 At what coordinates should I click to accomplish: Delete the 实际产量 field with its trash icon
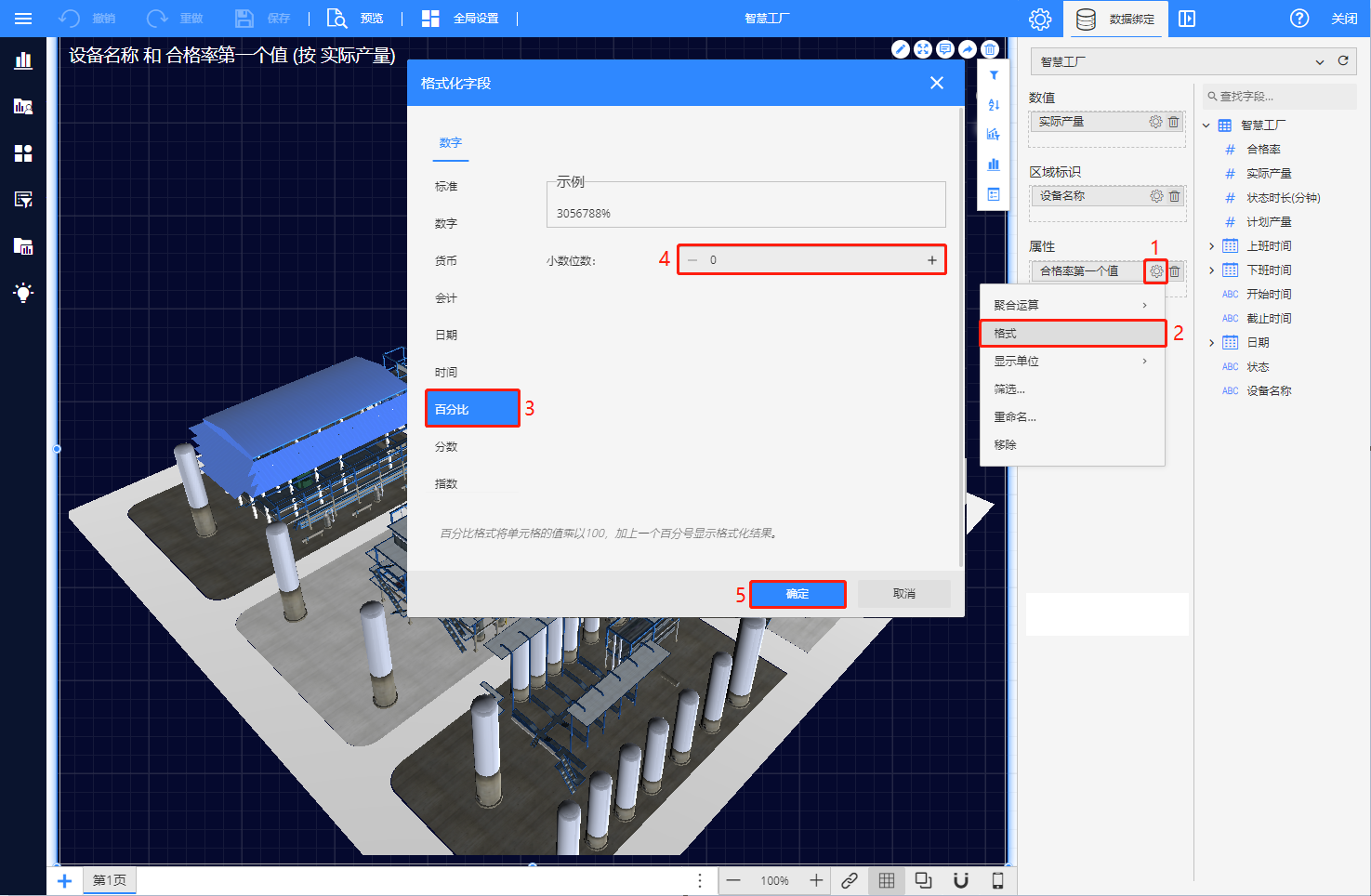[x=1174, y=122]
